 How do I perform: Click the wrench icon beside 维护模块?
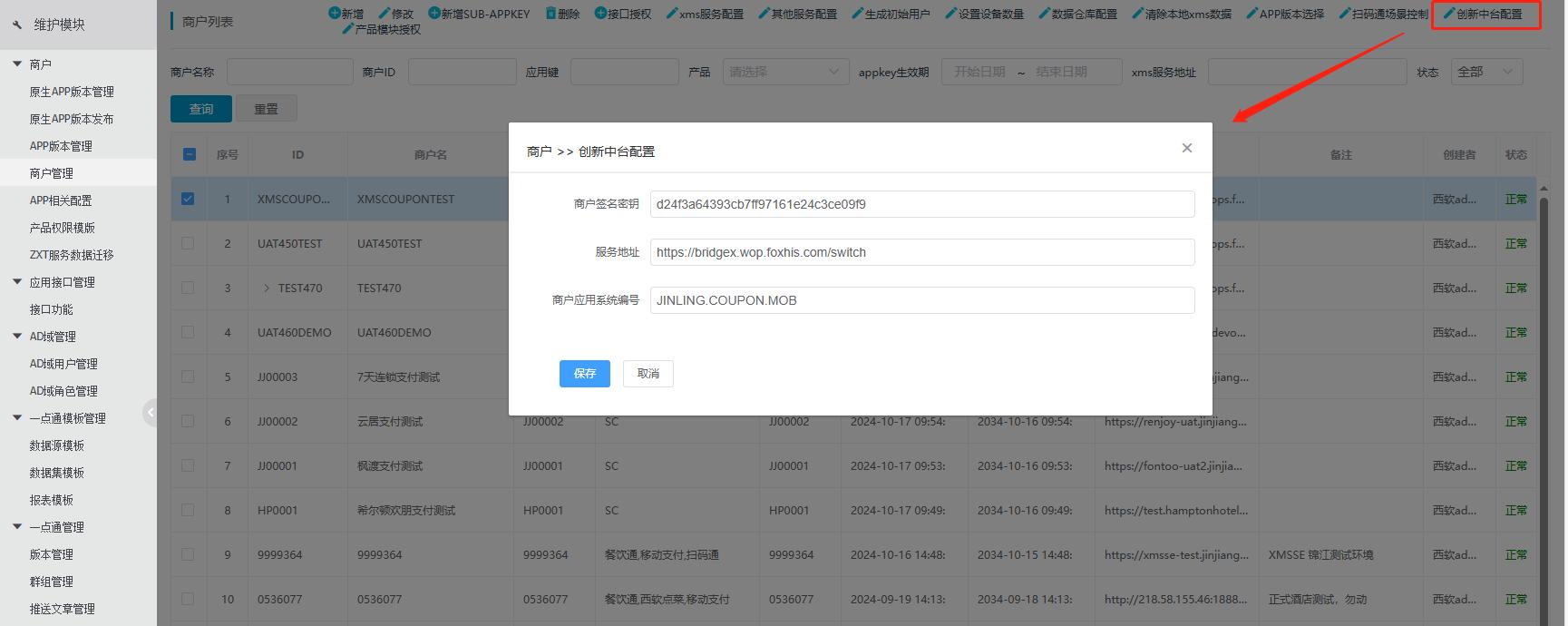[17, 24]
